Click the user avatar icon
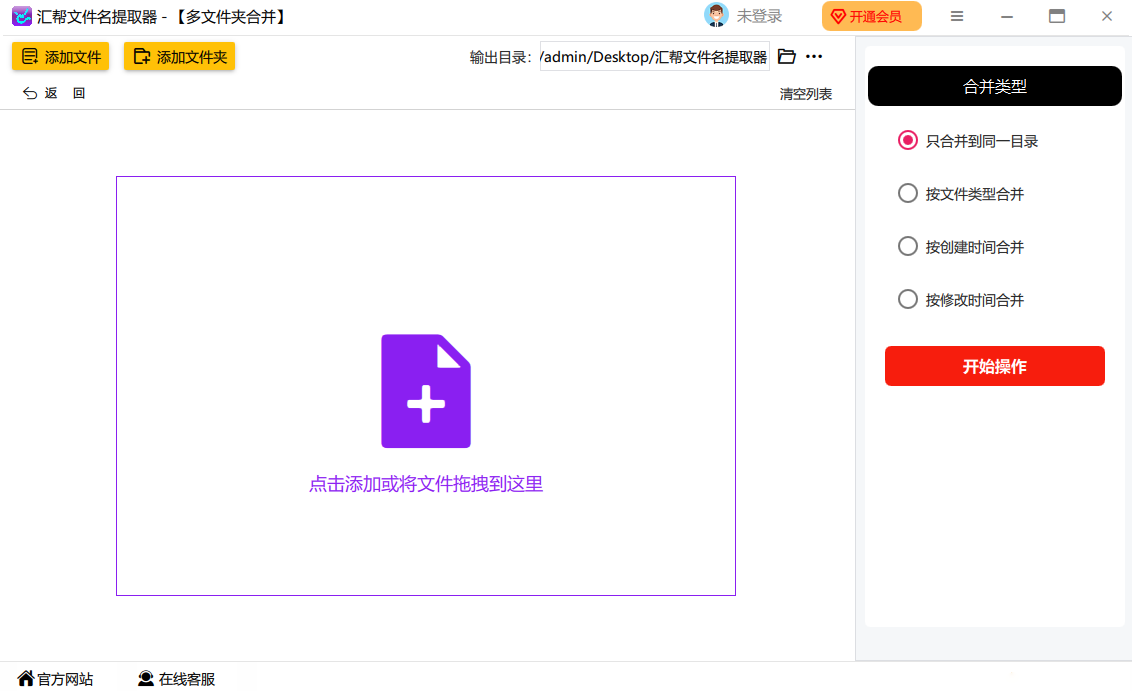Viewport: 1132px width, 691px height. point(716,16)
